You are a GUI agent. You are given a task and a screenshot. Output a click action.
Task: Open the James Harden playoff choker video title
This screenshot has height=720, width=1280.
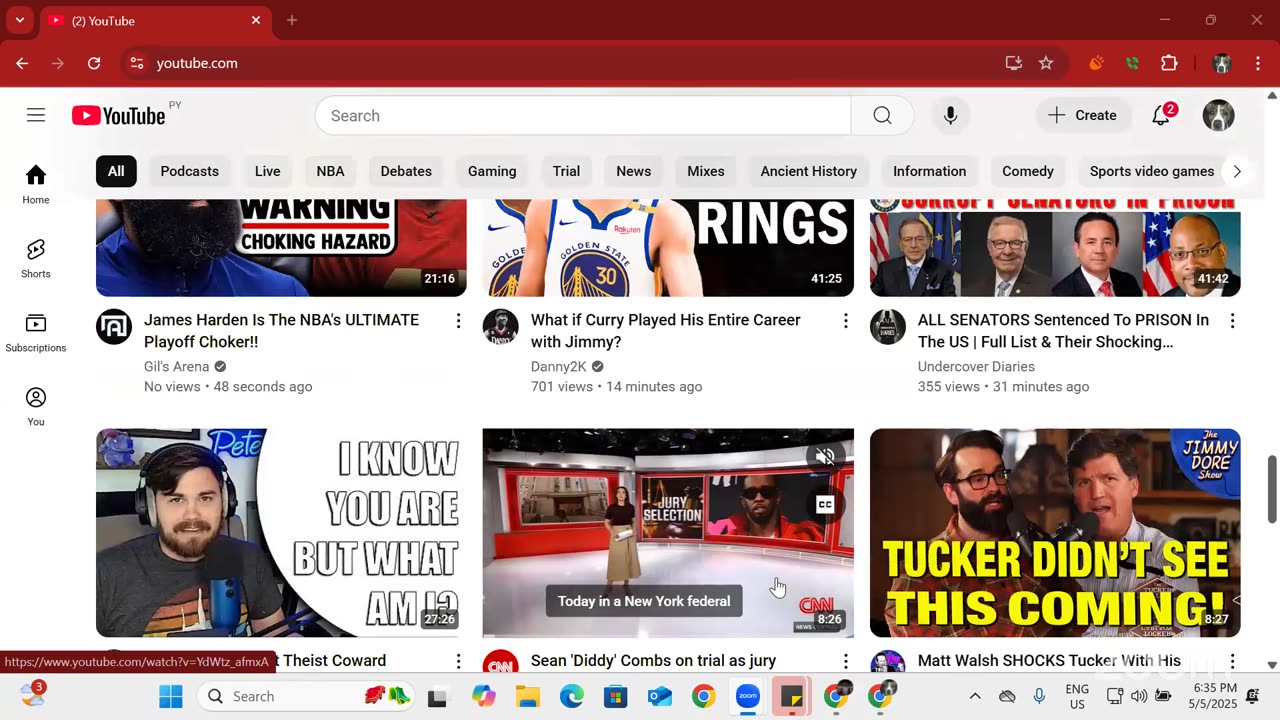(281, 331)
